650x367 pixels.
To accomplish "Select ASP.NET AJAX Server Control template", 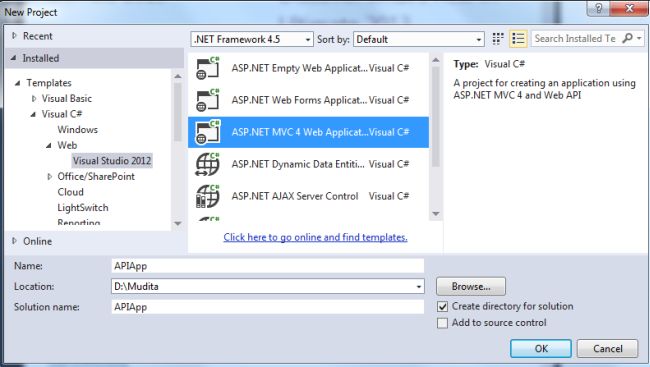I will click(x=308, y=196).
